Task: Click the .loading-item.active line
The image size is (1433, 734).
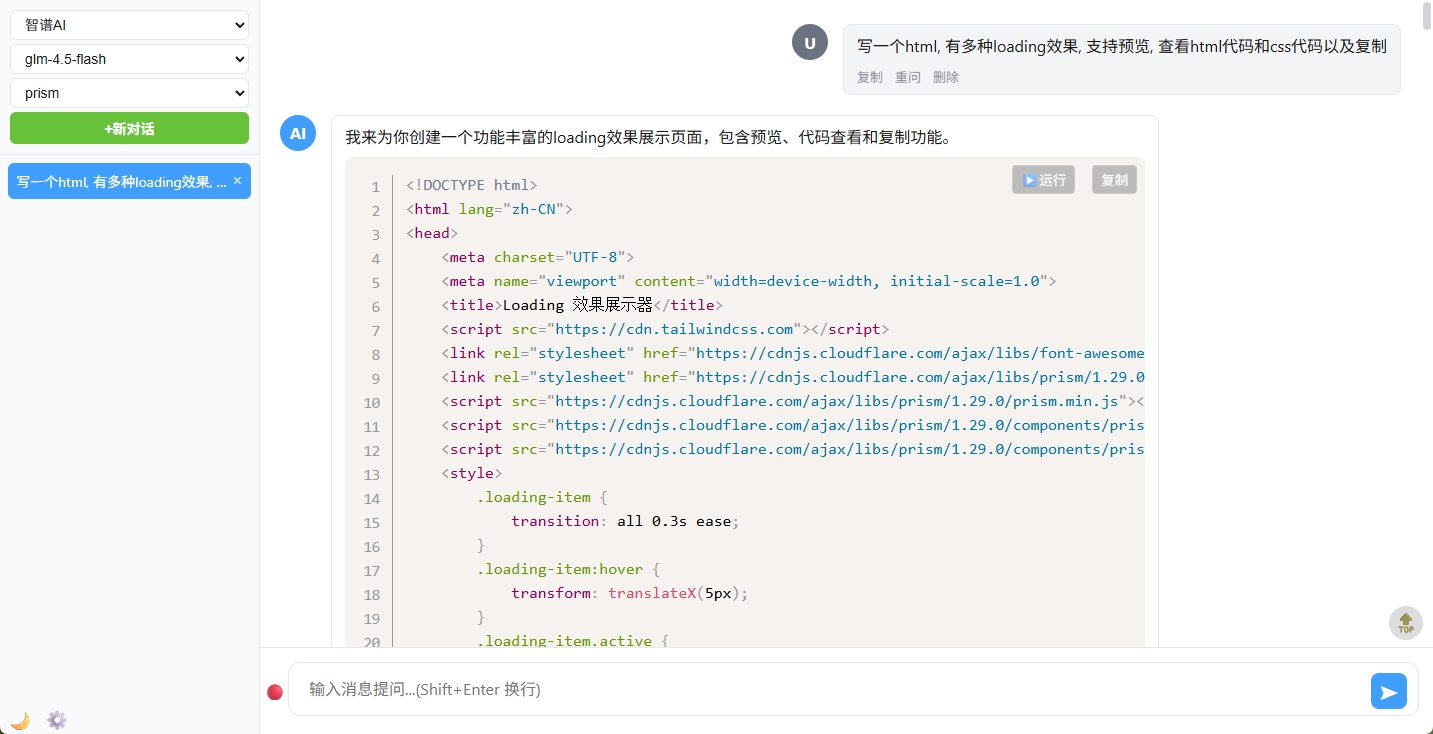Action: click(x=573, y=640)
